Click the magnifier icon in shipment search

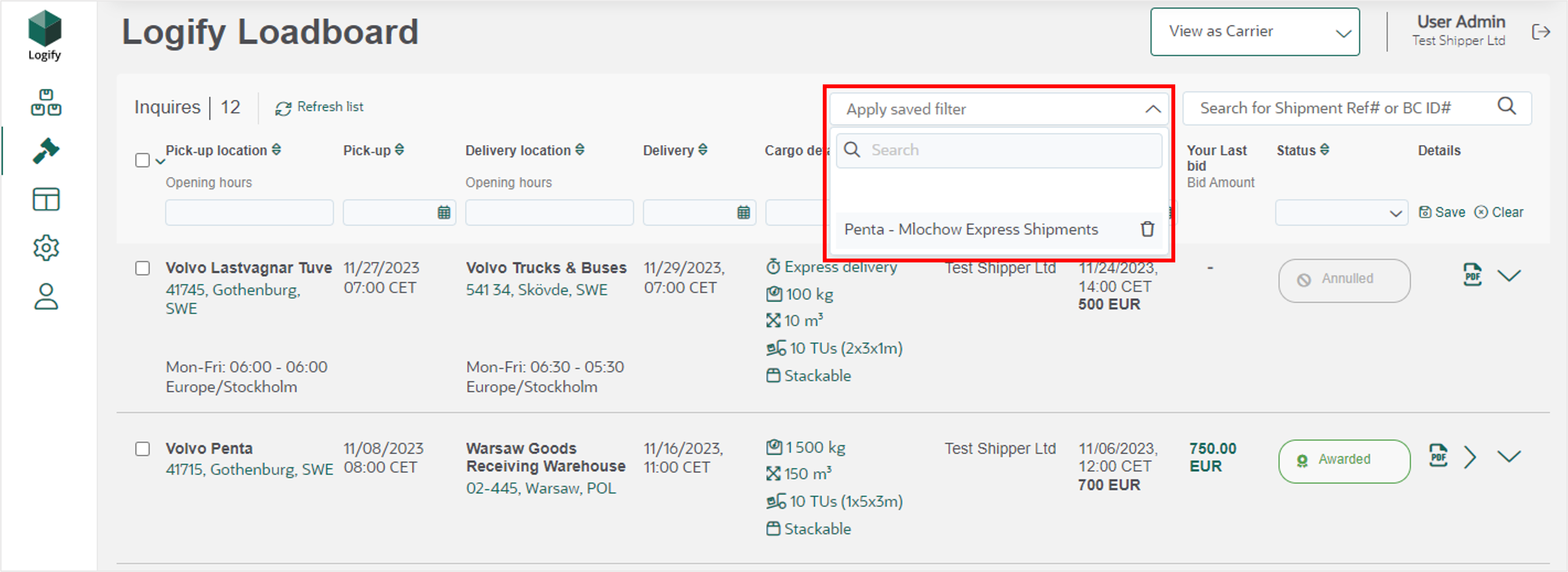click(1507, 107)
